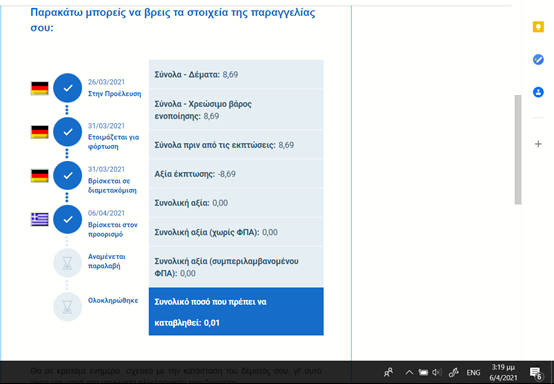
Task: Open the clock showing 3:19 μμ
Action: [x=503, y=373]
